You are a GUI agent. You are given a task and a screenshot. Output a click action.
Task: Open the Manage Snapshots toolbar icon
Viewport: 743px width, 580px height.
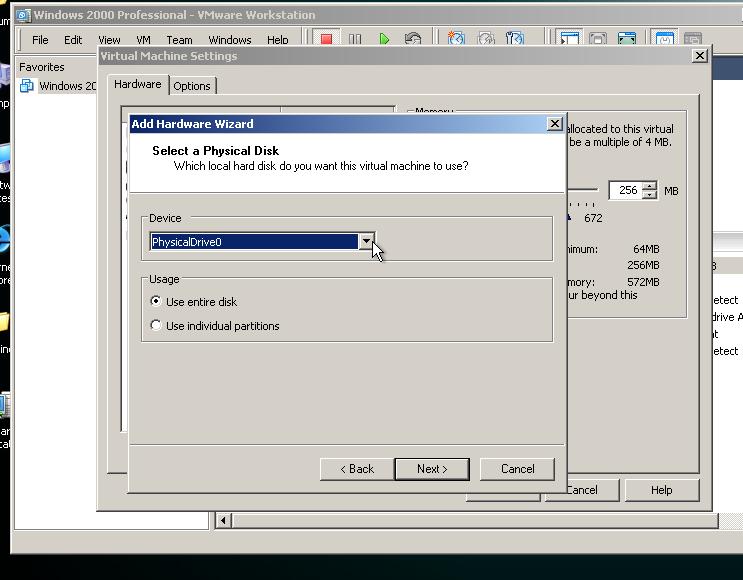[514, 39]
